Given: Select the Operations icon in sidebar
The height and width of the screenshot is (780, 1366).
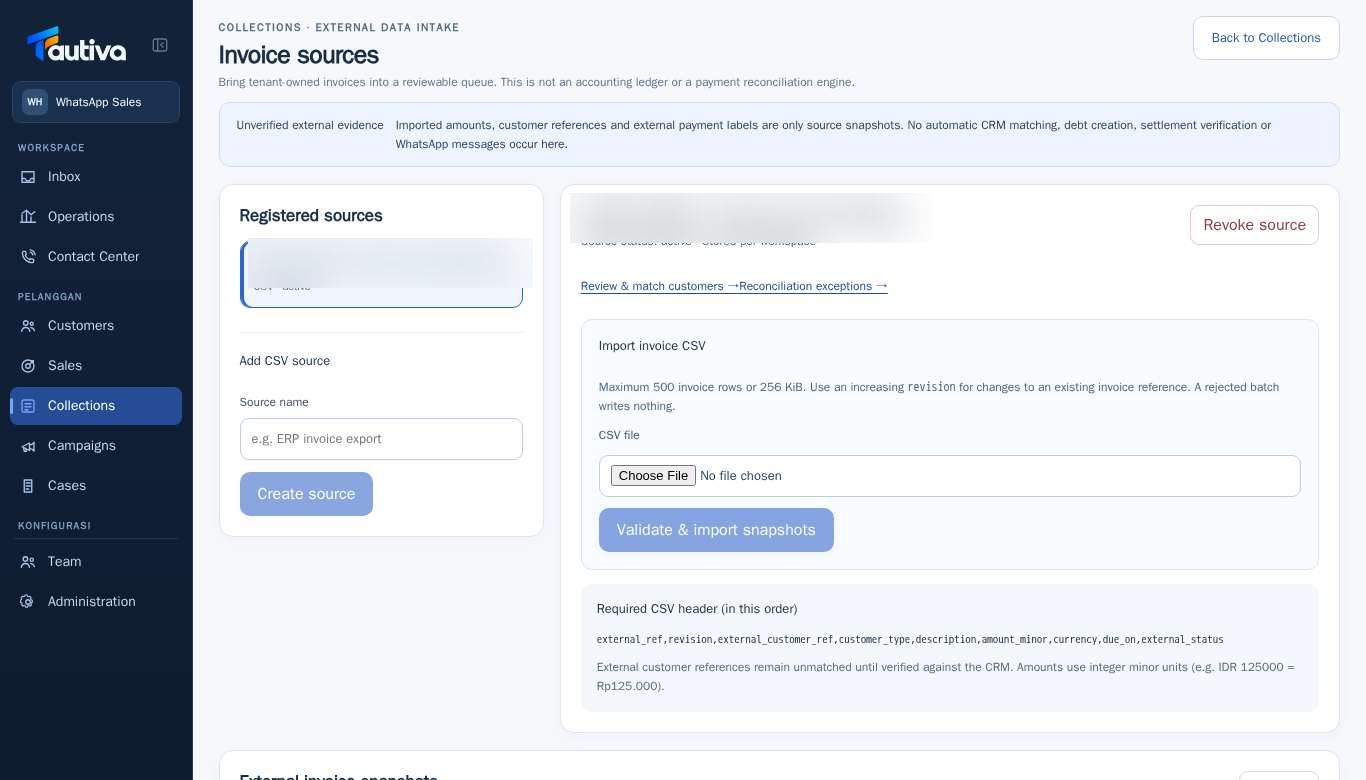Looking at the screenshot, I should tap(28, 217).
